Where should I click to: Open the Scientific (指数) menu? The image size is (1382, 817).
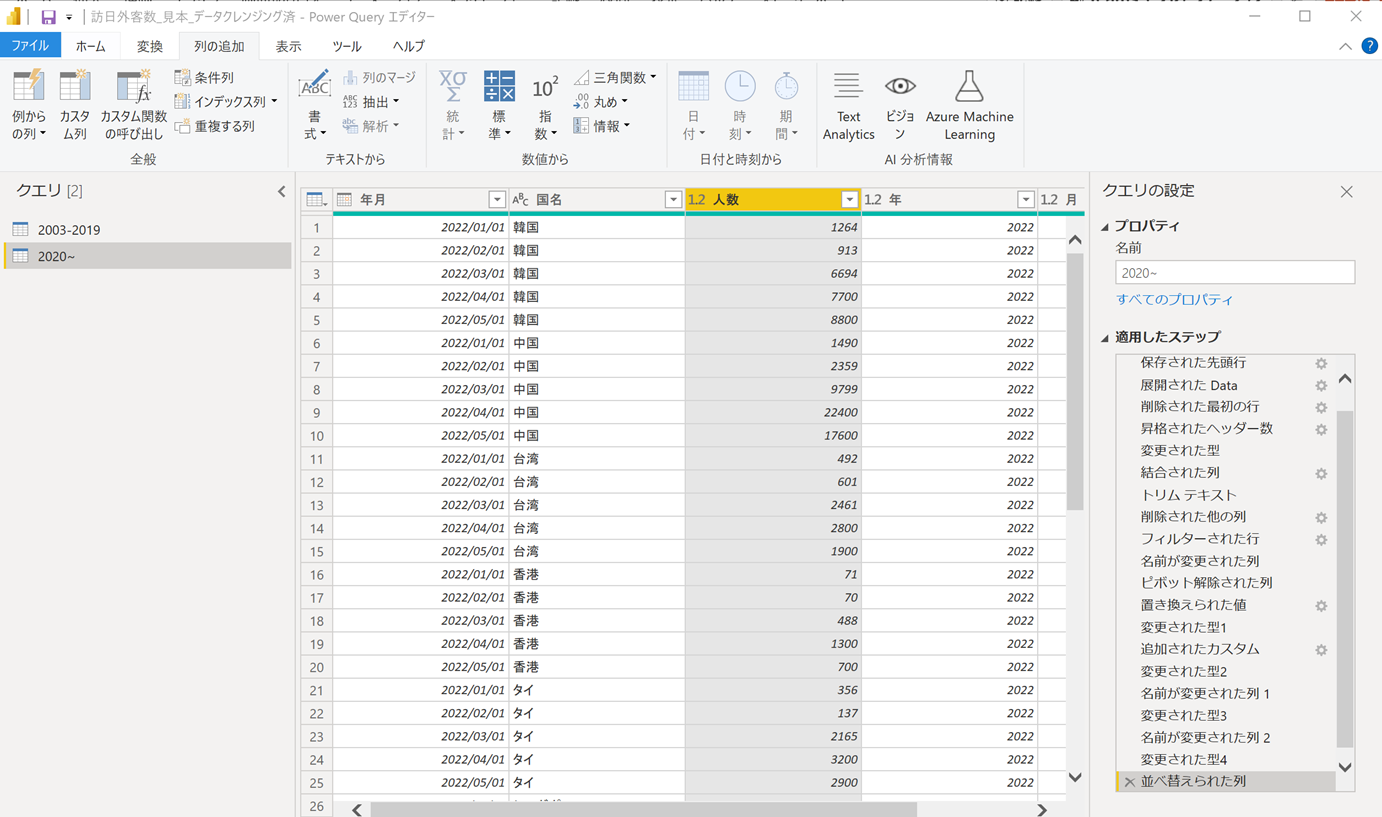pos(545,105)
